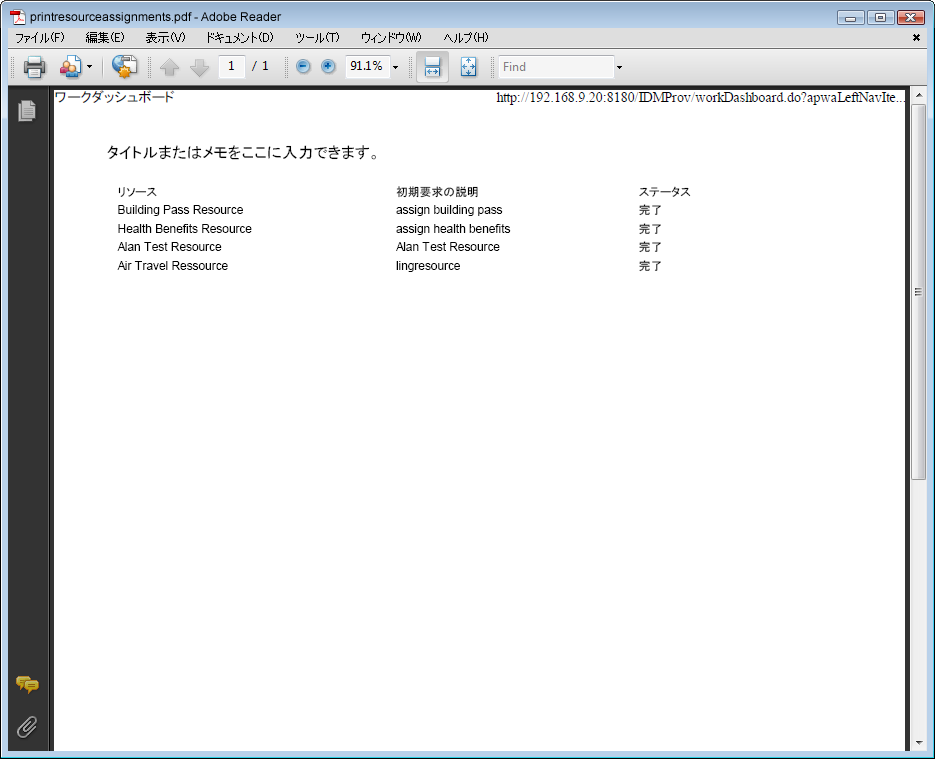
Task: Click the zoom in plus button
Action: coord(328,66)
